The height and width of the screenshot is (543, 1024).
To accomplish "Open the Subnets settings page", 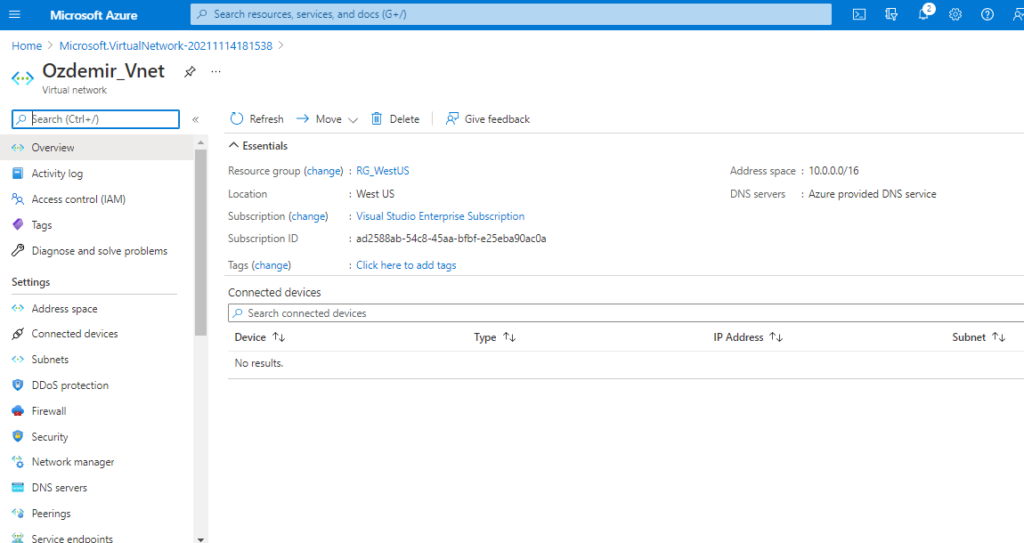I will 50,359.
